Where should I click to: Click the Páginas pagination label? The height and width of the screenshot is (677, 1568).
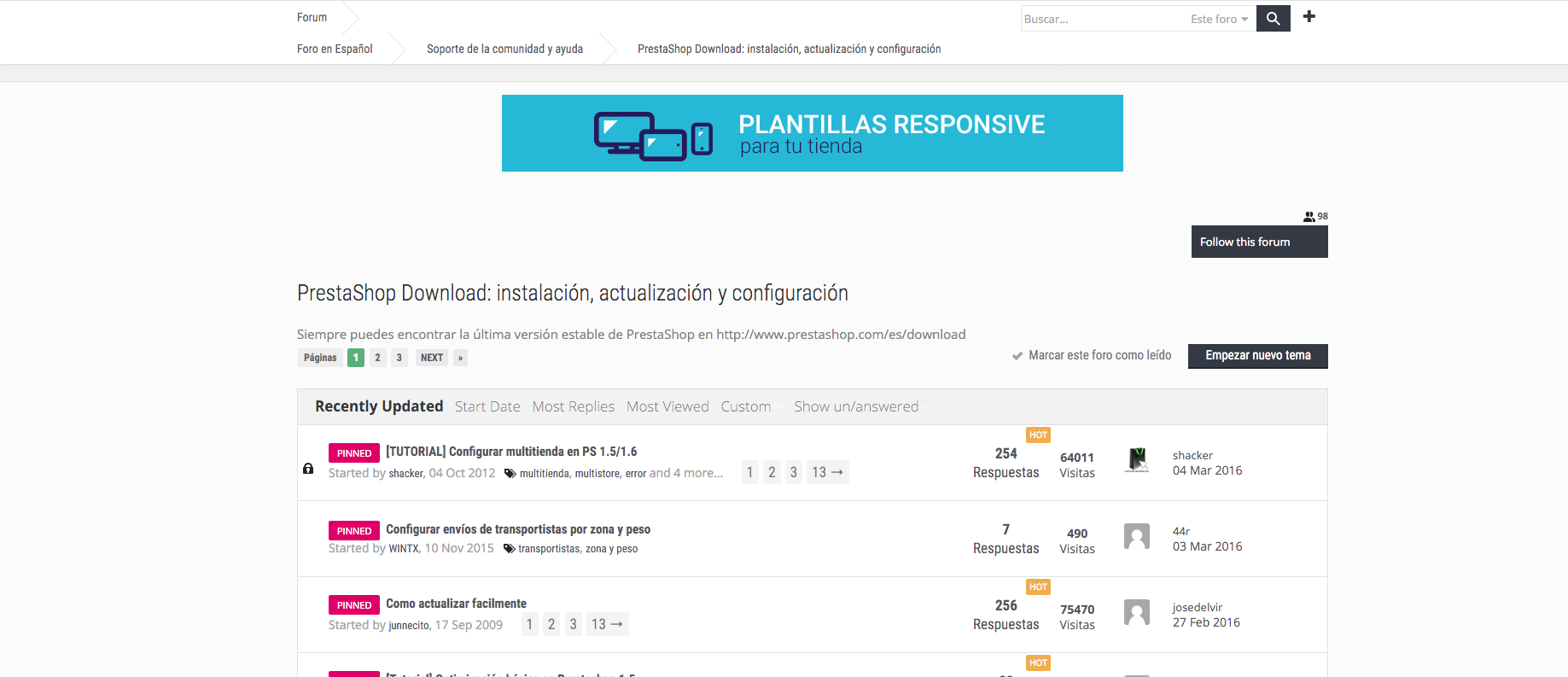pyautogui.click(x=320, y=358)
